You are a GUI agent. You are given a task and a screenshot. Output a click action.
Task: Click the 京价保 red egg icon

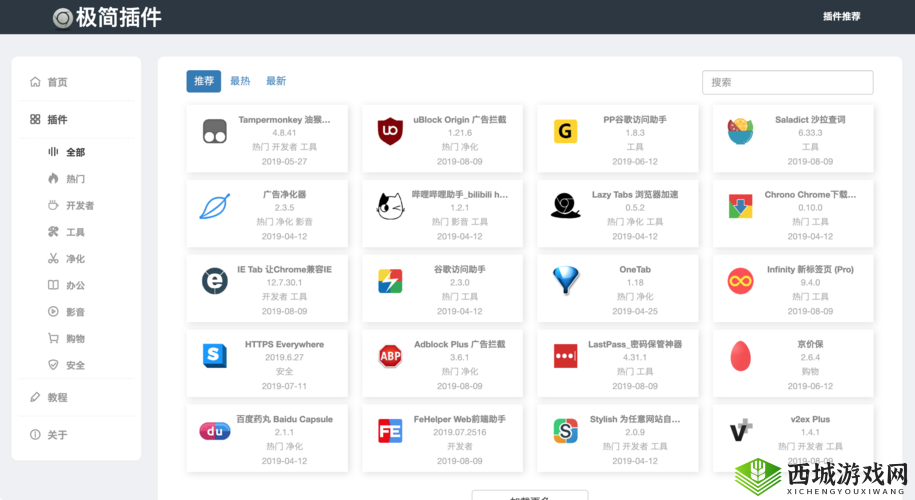point(740,356)
